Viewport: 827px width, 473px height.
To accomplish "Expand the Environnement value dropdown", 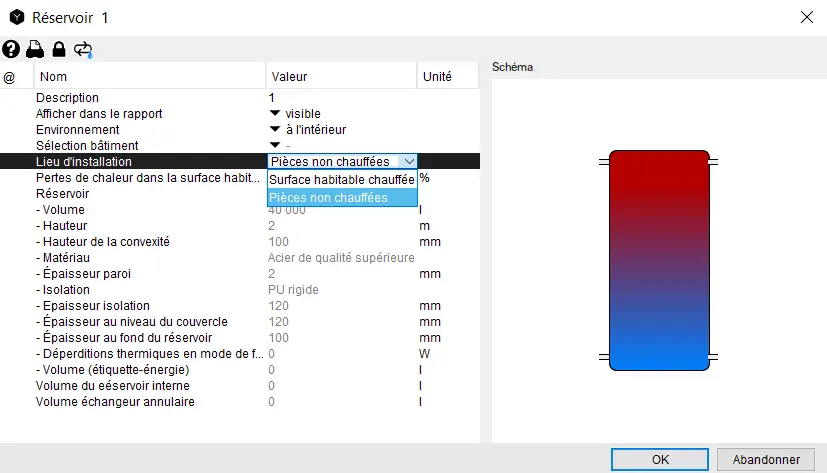I will 275,130.
